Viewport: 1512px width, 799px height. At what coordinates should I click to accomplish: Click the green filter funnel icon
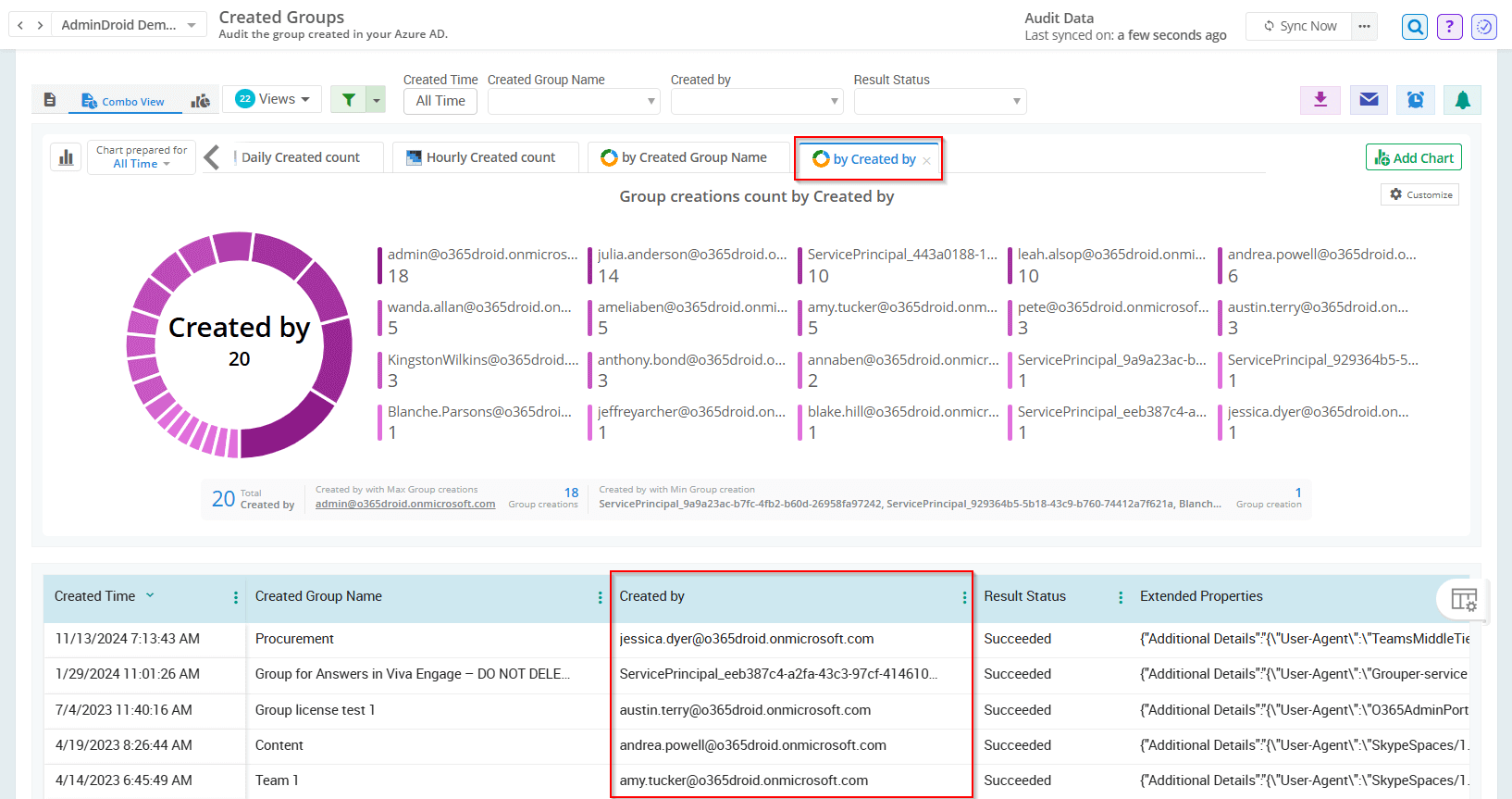point(349,100)
